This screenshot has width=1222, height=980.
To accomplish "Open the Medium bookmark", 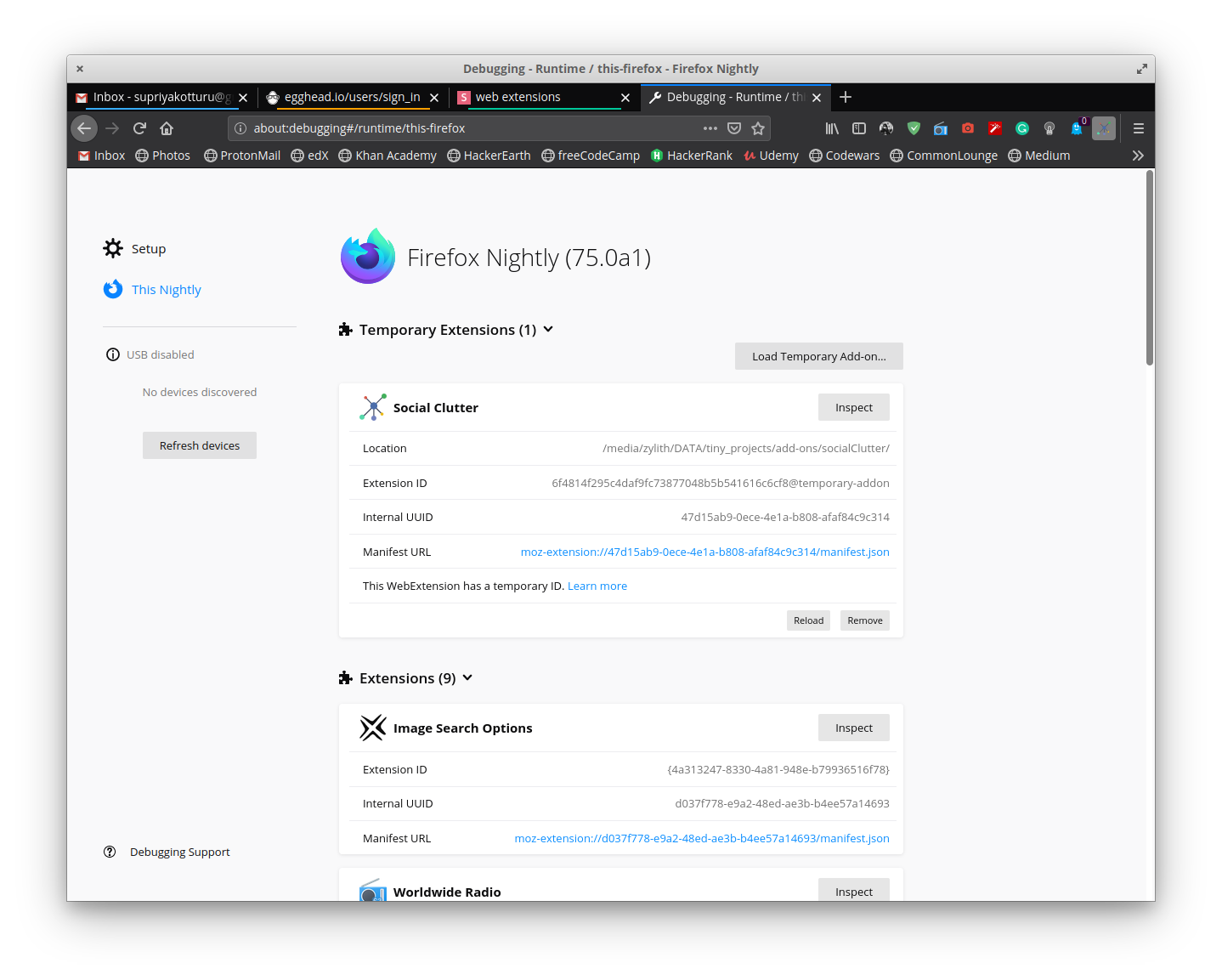I will (1038, 156).
